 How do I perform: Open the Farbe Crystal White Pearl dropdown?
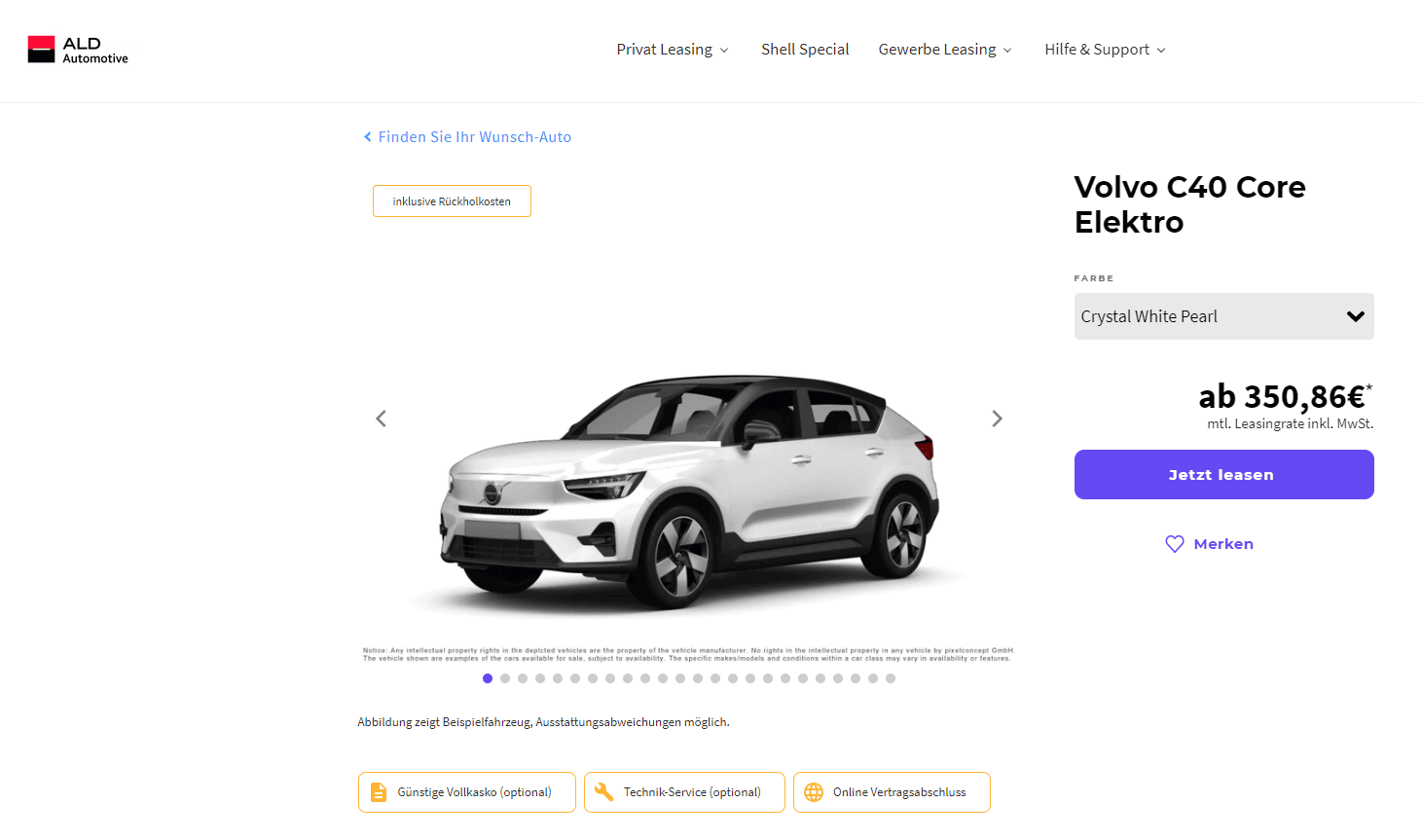click(1223, 316)
